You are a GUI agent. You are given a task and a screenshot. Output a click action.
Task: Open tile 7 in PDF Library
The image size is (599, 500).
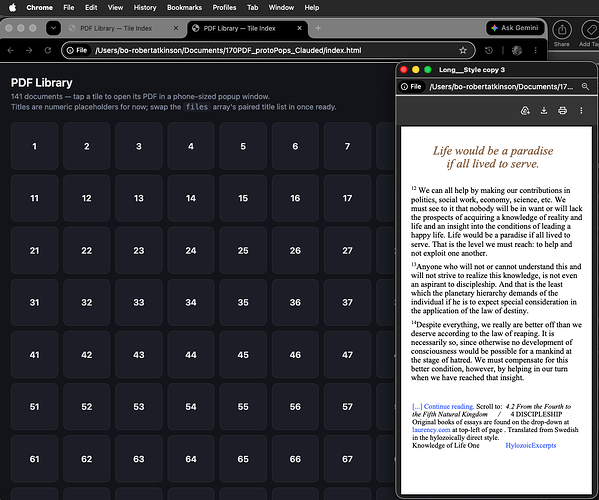[x=347, y=146]
